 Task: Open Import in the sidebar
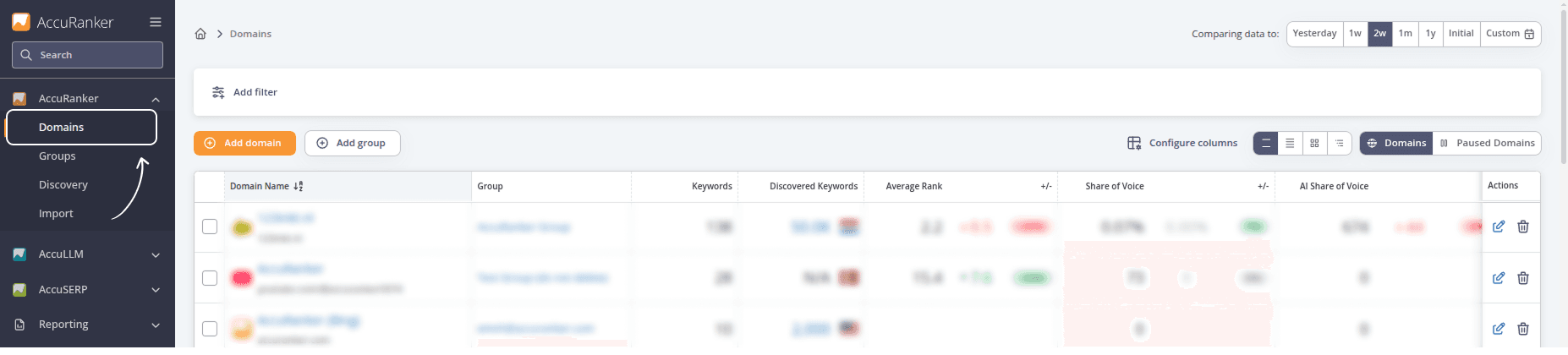pos(56,214)
